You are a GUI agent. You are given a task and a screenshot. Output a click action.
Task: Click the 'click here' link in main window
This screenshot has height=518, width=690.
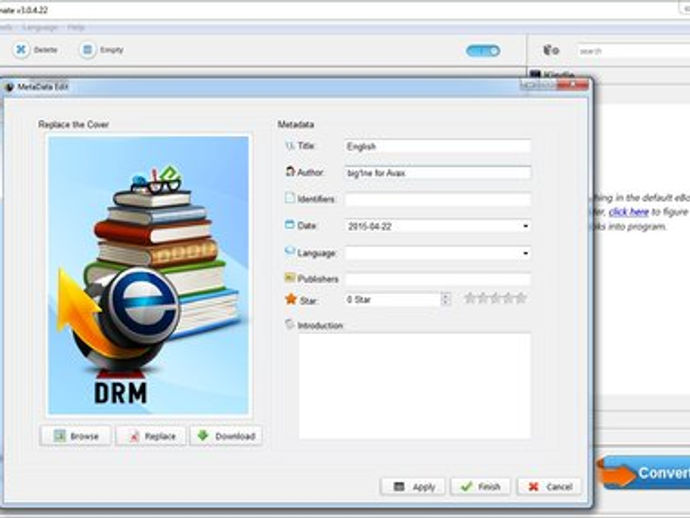[628, 212]
